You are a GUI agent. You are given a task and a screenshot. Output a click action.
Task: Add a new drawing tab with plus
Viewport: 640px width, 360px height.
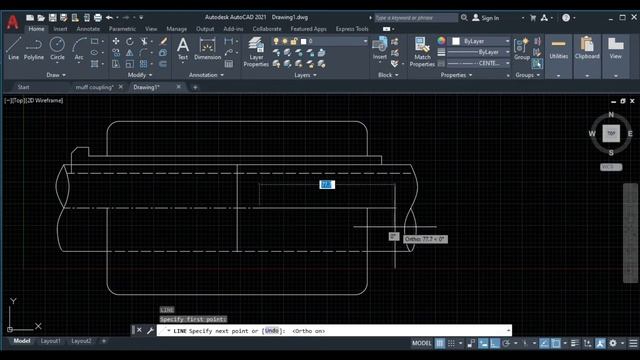(x=195, y=87)
